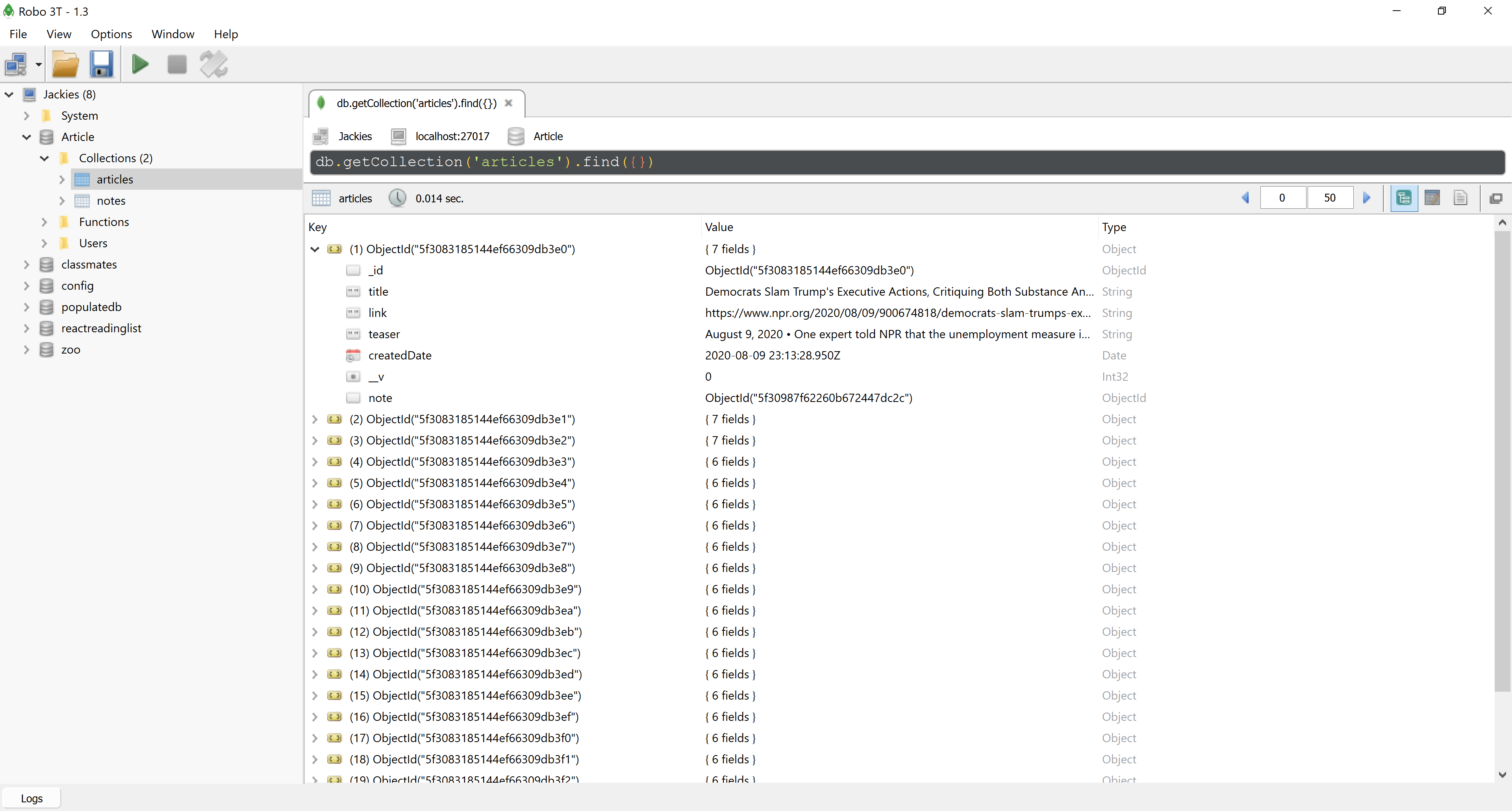Click the detach output window icon

[x=1495, y=198]
